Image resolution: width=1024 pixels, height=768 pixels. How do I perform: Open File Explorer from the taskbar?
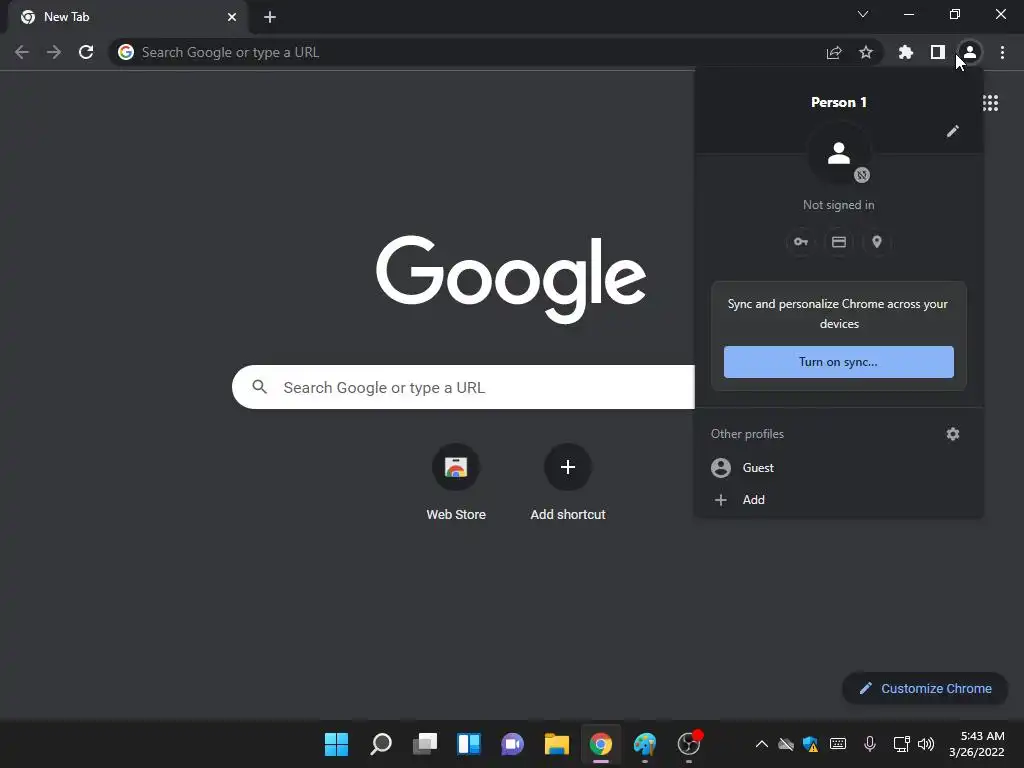point(557,744)
